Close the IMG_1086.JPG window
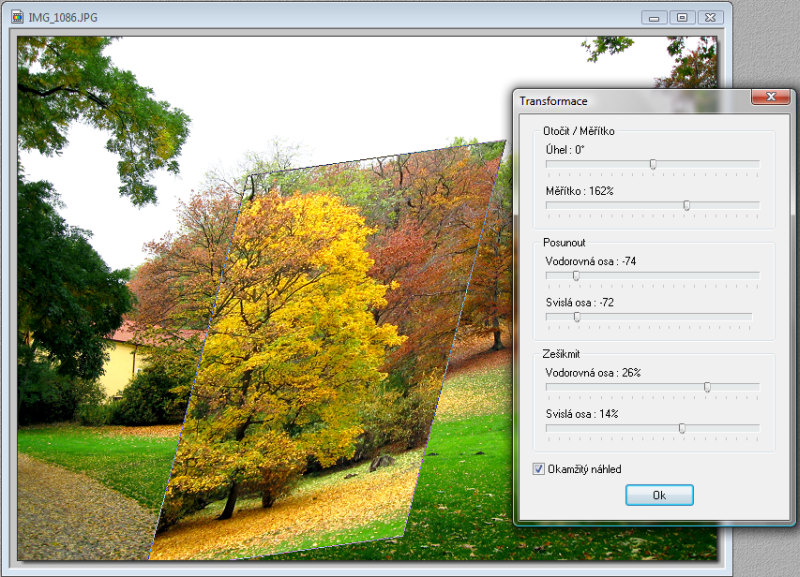Image resolution: width=800 pixels, height=577 pixels. pyautogui.click(x=710, y=17)
